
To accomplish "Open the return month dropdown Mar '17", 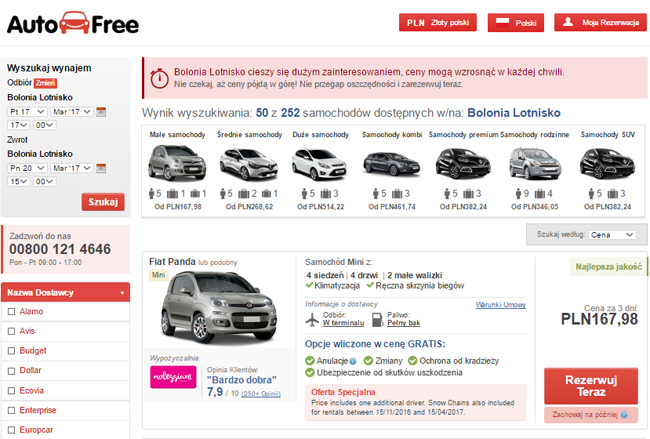I will (x=72, y=168).
